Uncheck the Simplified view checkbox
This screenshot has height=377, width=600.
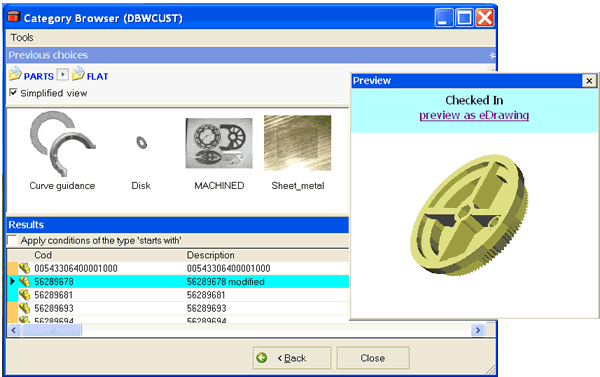(x=13, y=93)
